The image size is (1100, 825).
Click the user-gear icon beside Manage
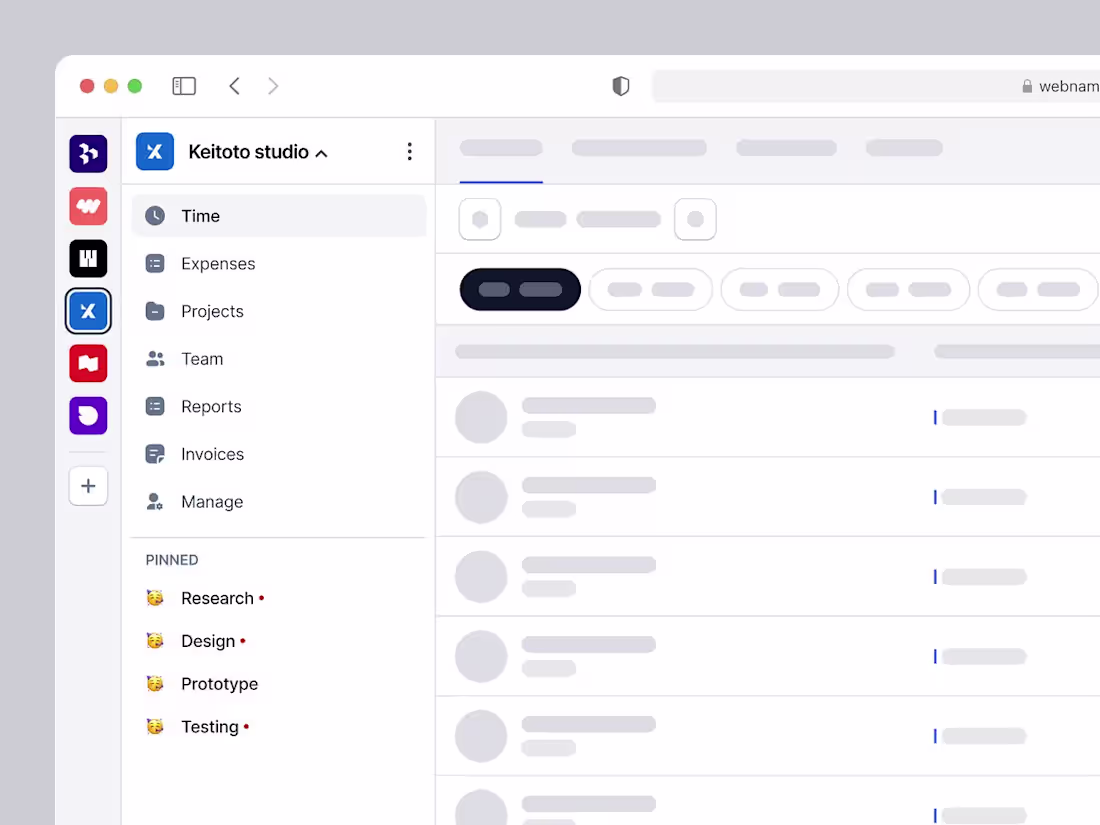155,502
